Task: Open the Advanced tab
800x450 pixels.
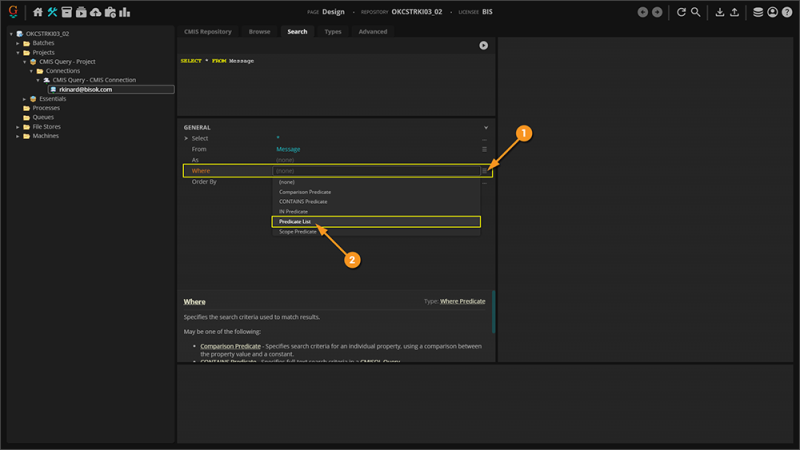Action: 372,32
